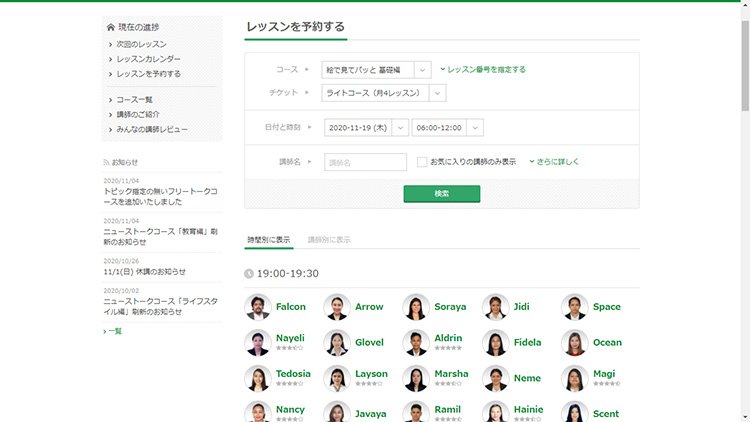Open teacher Marsha's profile picture

(x=416, y=378)
